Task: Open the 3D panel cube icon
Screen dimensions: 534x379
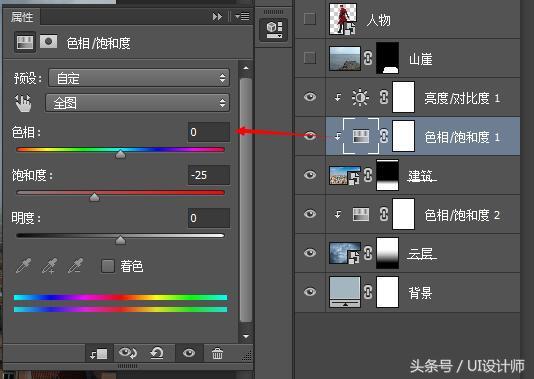Action: (274, 30)
